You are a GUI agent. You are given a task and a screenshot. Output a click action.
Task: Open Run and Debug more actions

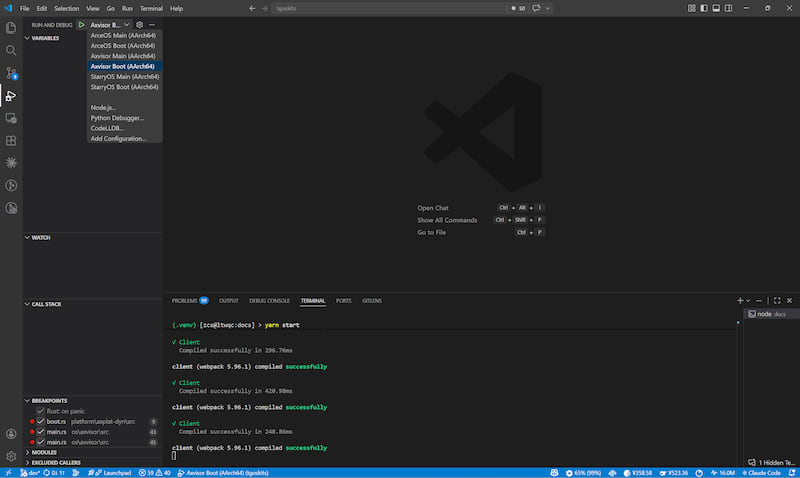point(152,24)
